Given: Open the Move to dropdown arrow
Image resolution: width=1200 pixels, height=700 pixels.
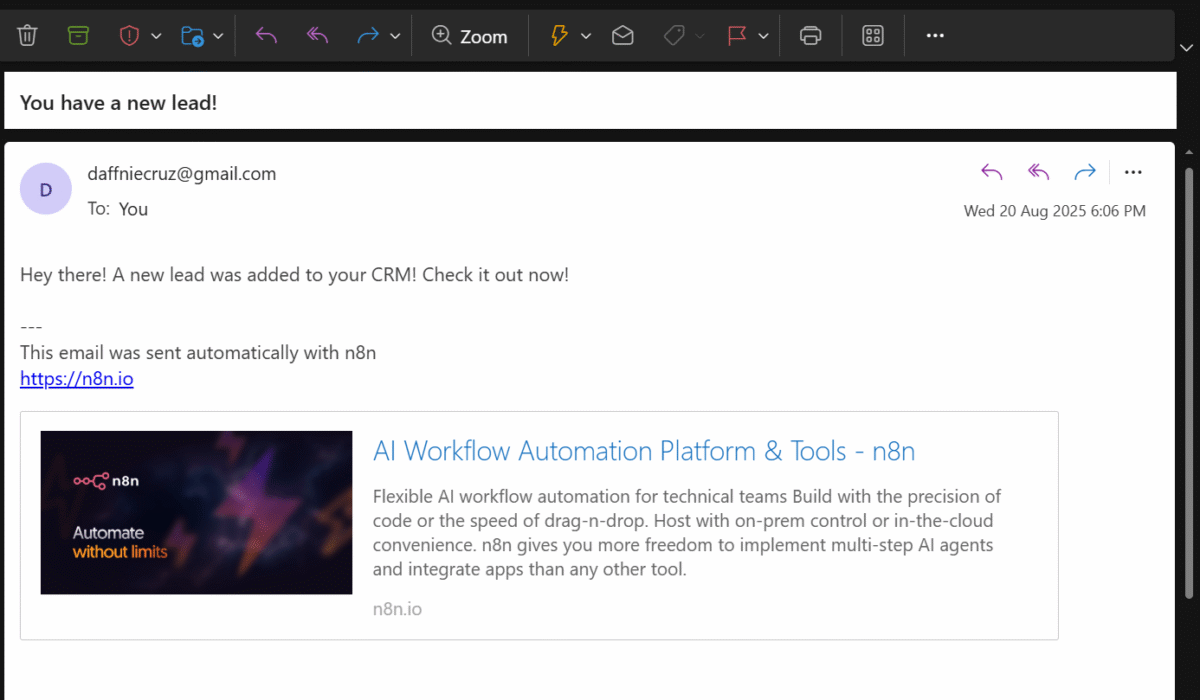Looking at the screenshot, I should coord(218,36).
